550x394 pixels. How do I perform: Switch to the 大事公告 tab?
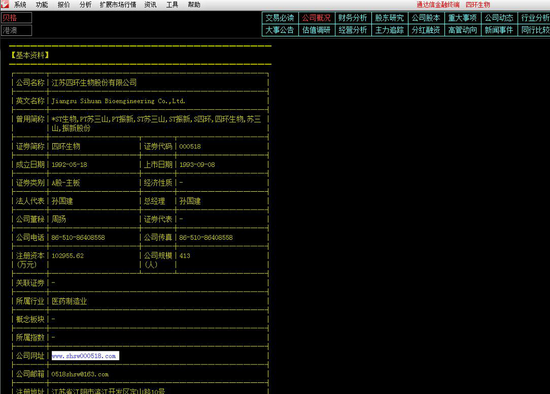click(280, 30)
